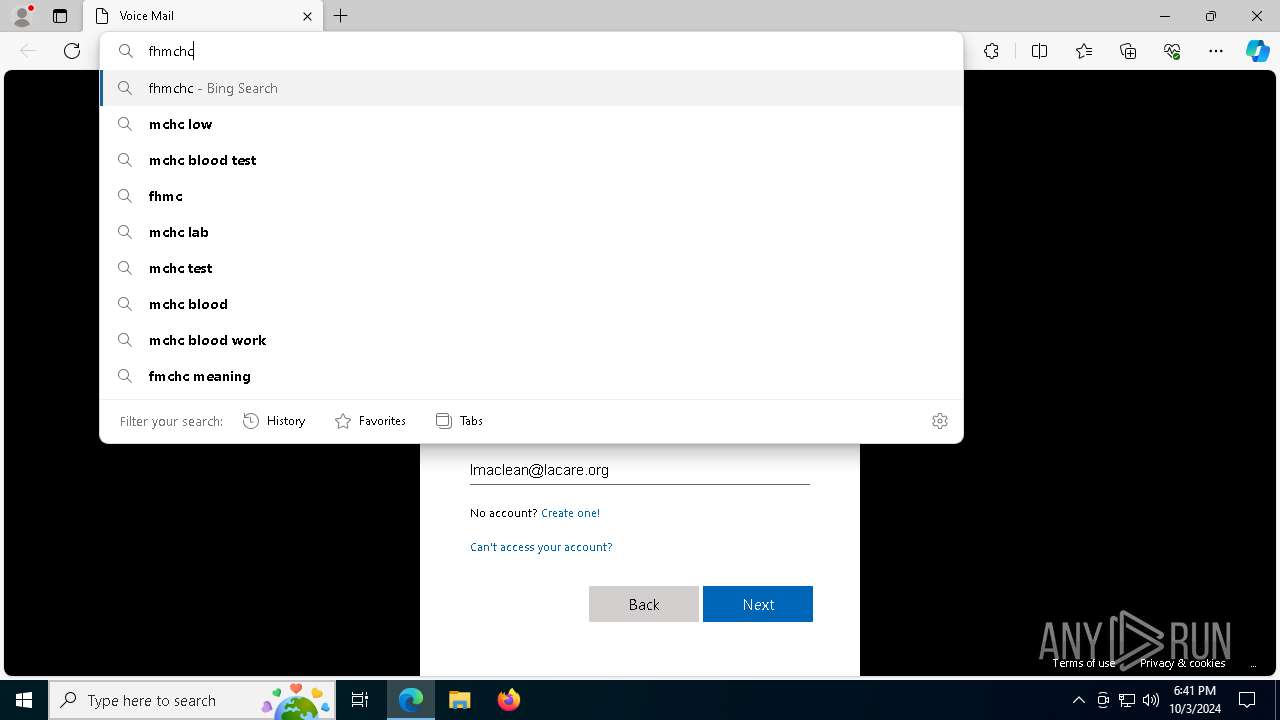Open search suggestion settings gear
This screenshot has width=1280, height=720.
click(939, 421)
